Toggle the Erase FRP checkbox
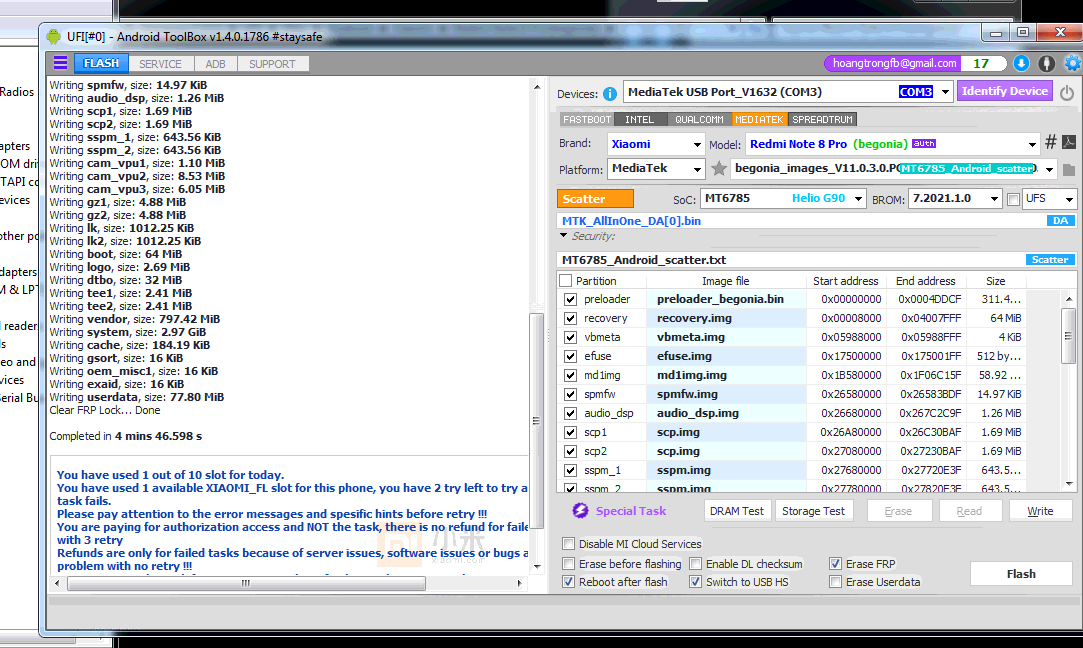 point(836,564)
